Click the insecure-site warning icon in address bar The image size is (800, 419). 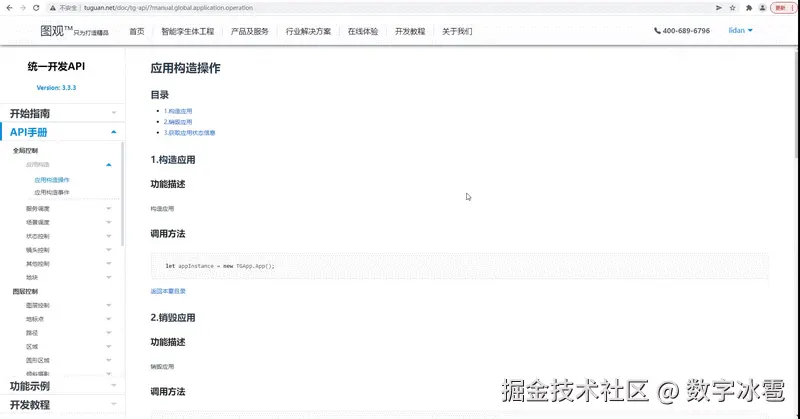coord(53,8)
